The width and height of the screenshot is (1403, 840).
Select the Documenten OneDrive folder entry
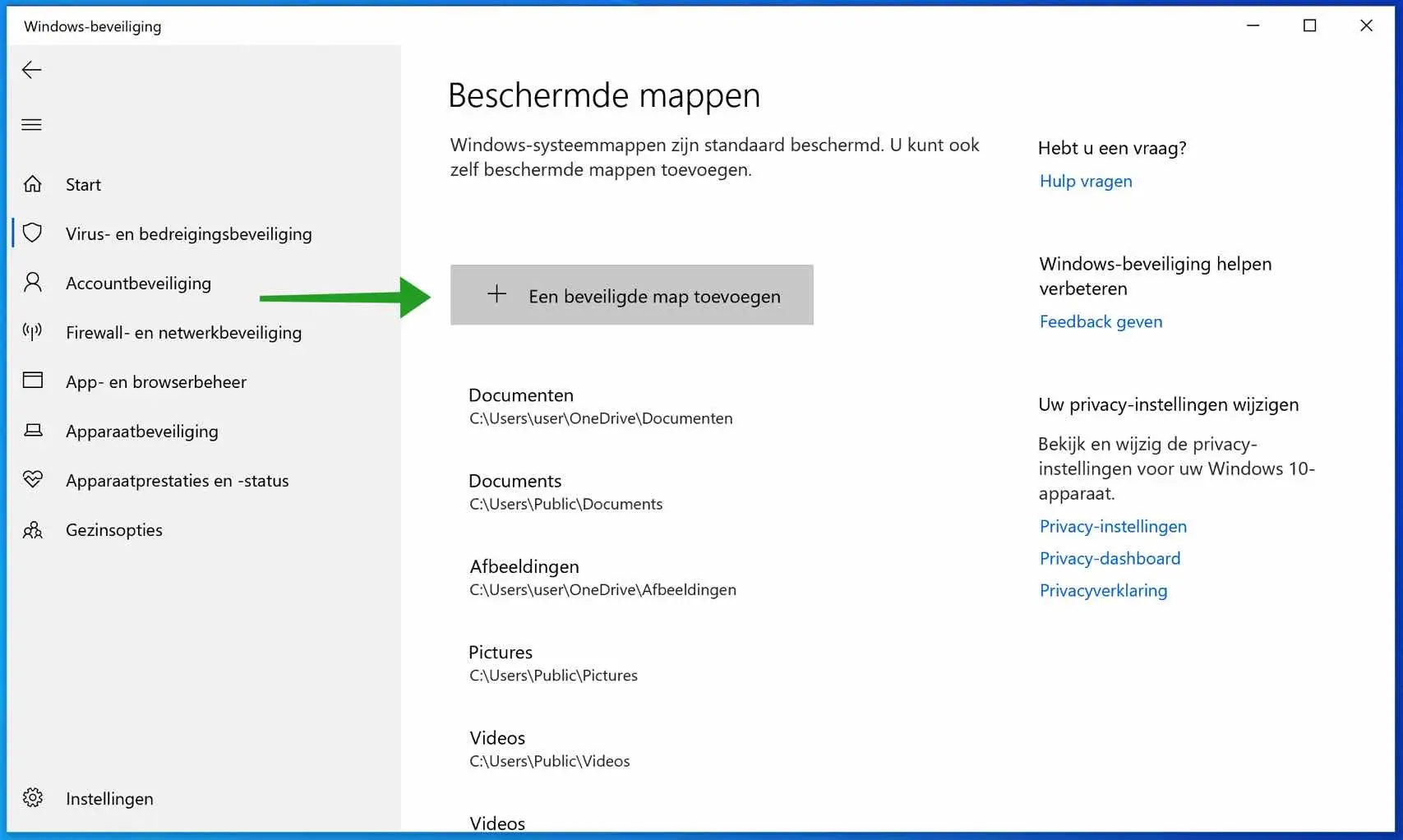tap(601, 407)
